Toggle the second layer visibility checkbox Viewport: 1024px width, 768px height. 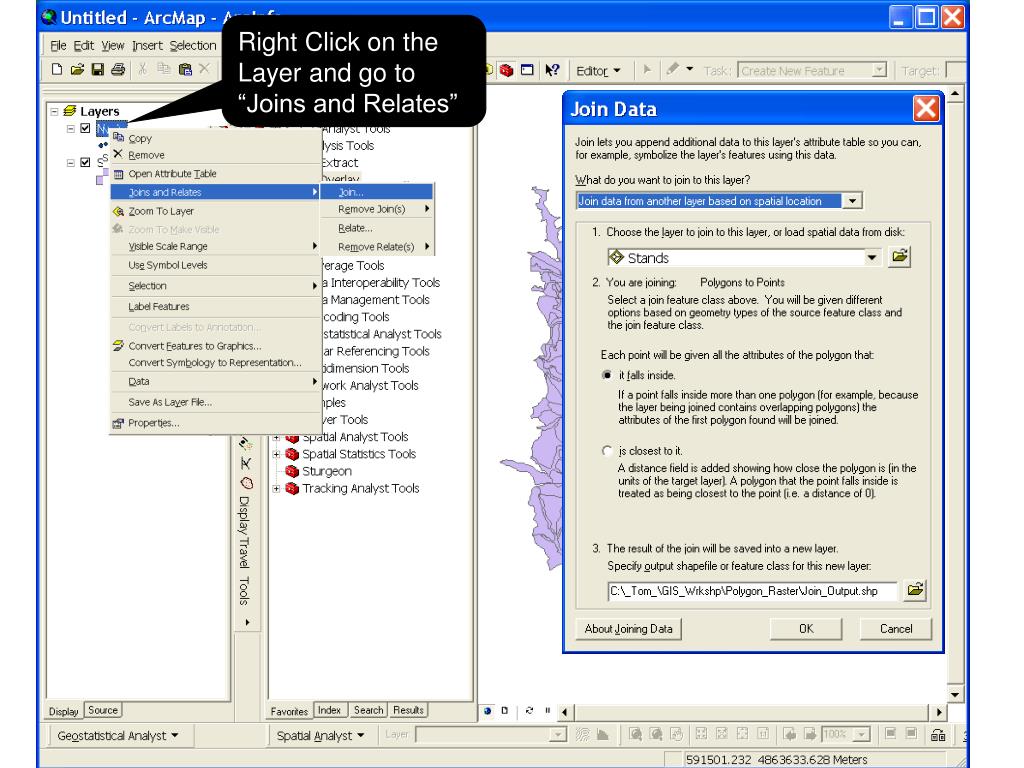85,162
